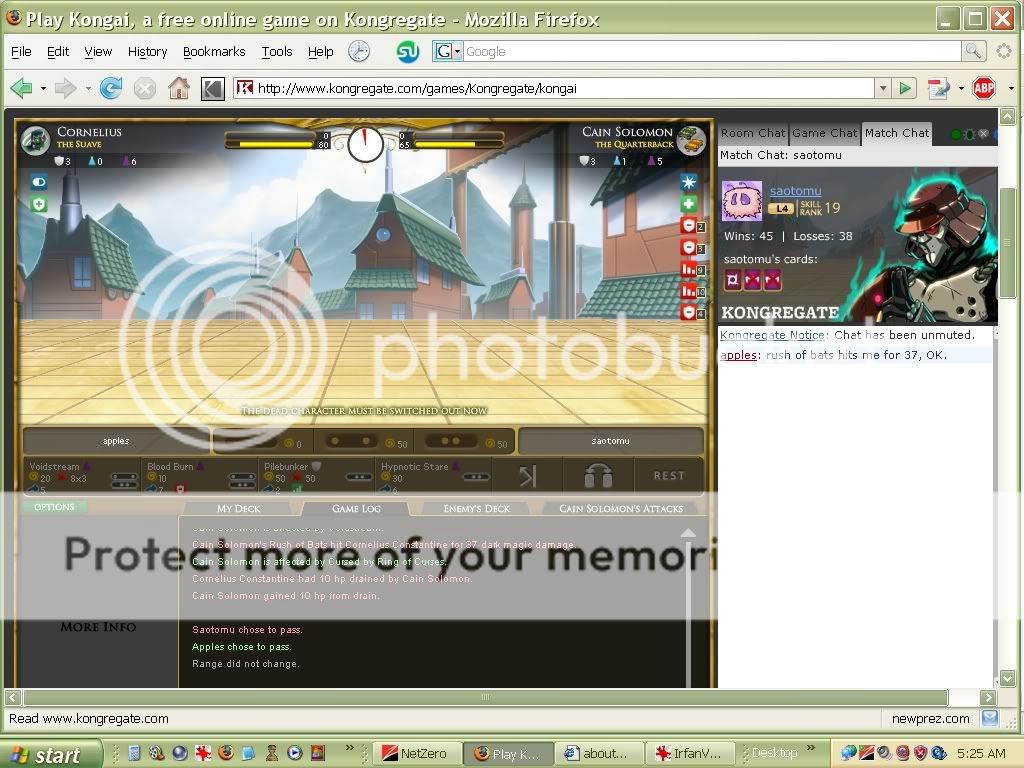The height and width of the screenshot is (768, 1024).
Task: Open the Edit menu
Action: [x=57, y=52]
